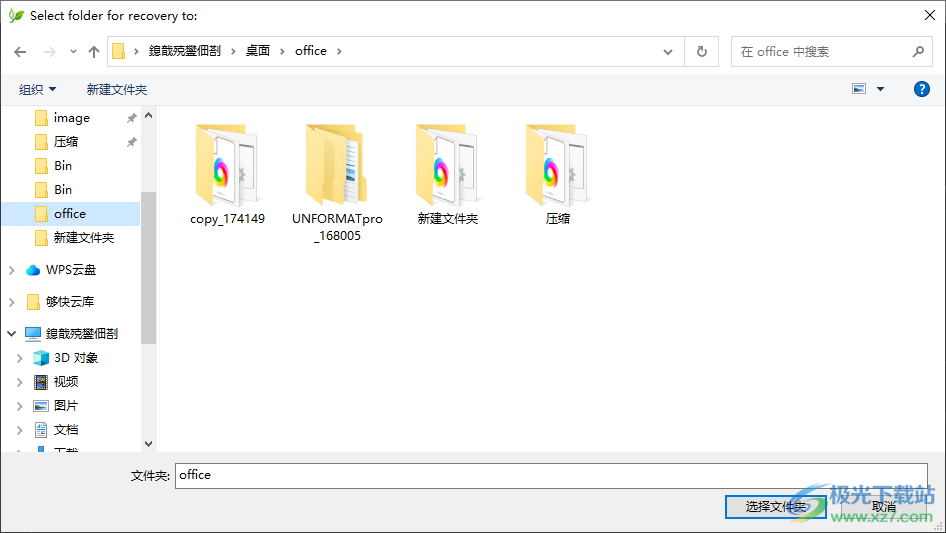Confirm with the 选择文件夹 button
946x533 pixels.
tap(775, 507)
